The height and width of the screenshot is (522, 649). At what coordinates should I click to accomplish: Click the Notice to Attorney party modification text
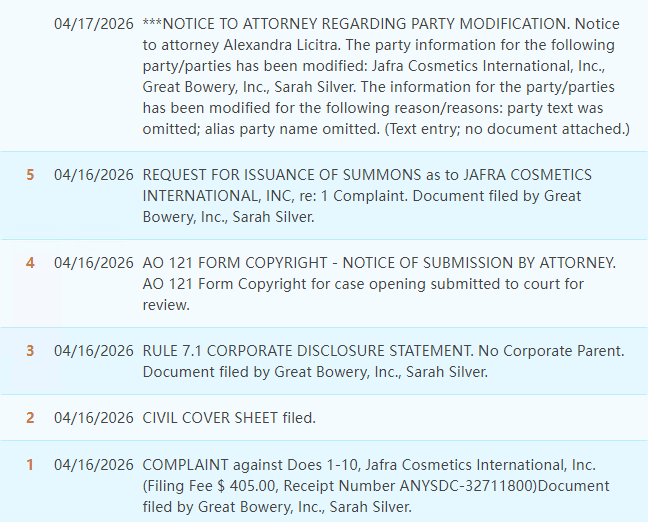coord(386,76)
